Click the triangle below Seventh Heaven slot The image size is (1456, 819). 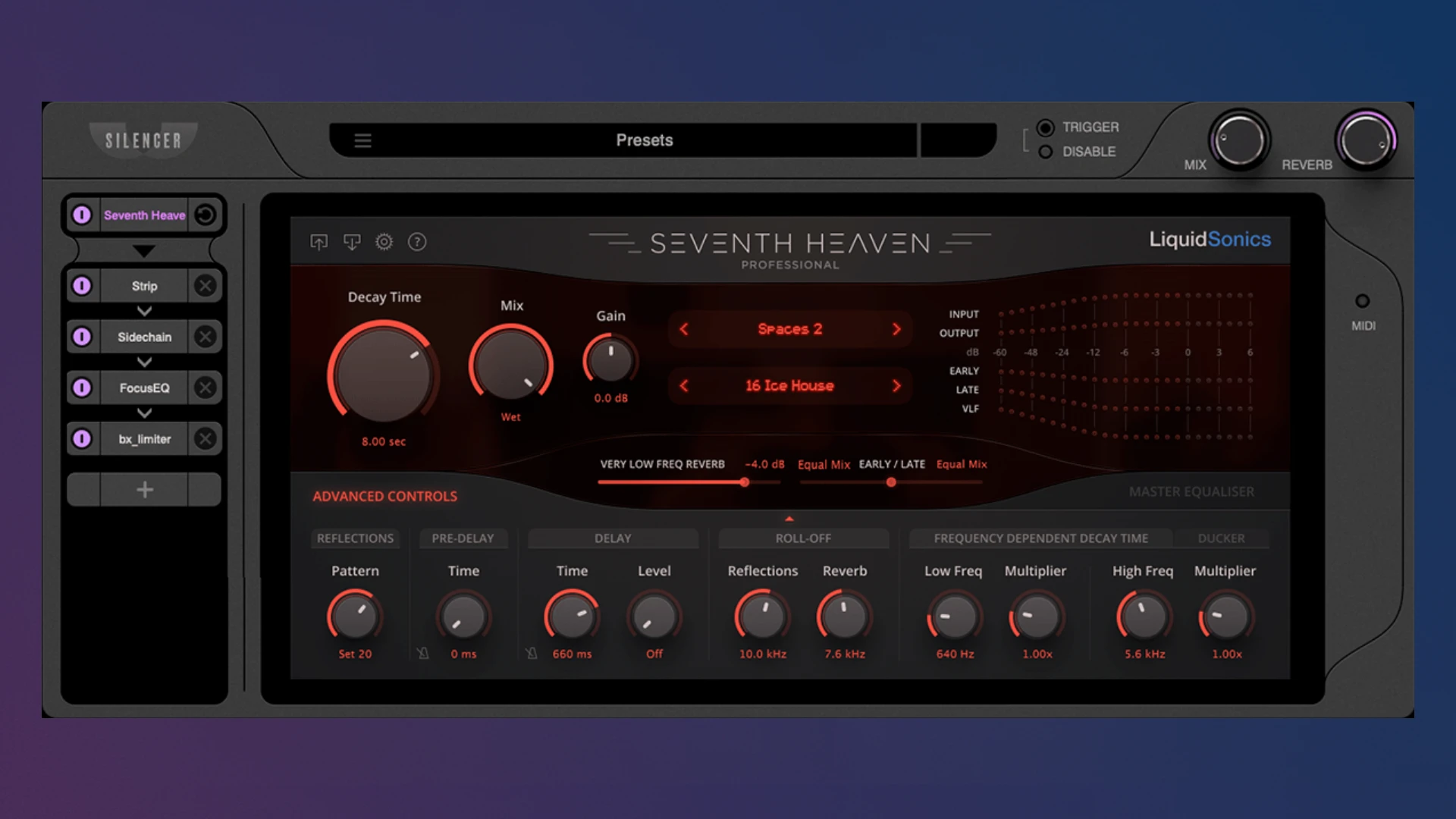pyautogui.click(x=144, y=250)
